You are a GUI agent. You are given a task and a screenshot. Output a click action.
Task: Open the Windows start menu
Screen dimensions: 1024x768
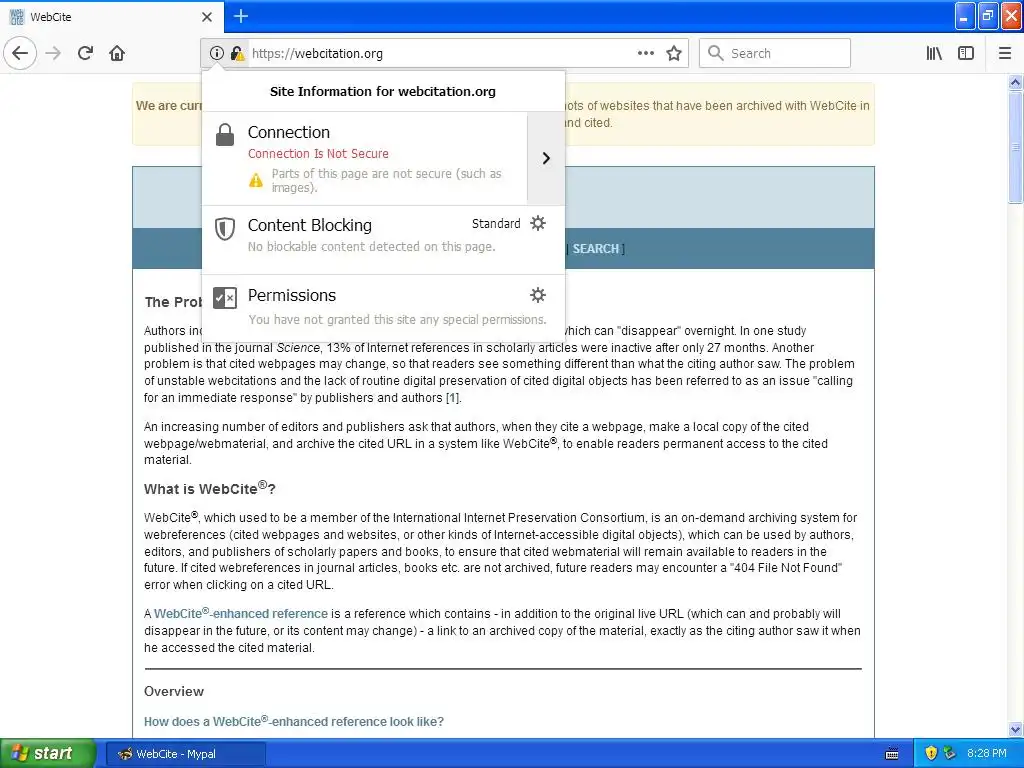coord(48,754)
